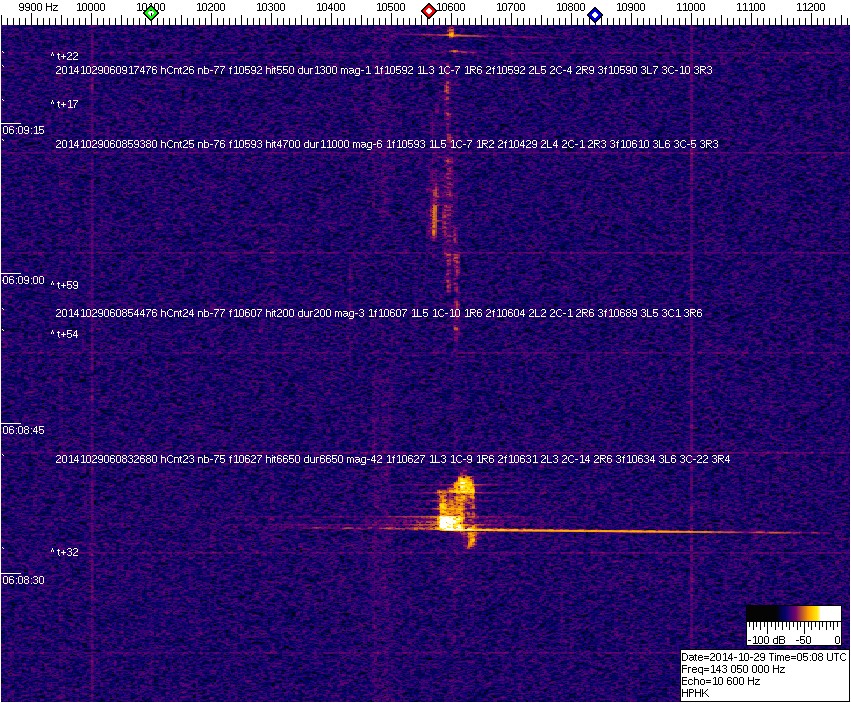Viewport: 851px width, 703px height.
Task: Click the ^t+59 event annotation
Action: 65,285
